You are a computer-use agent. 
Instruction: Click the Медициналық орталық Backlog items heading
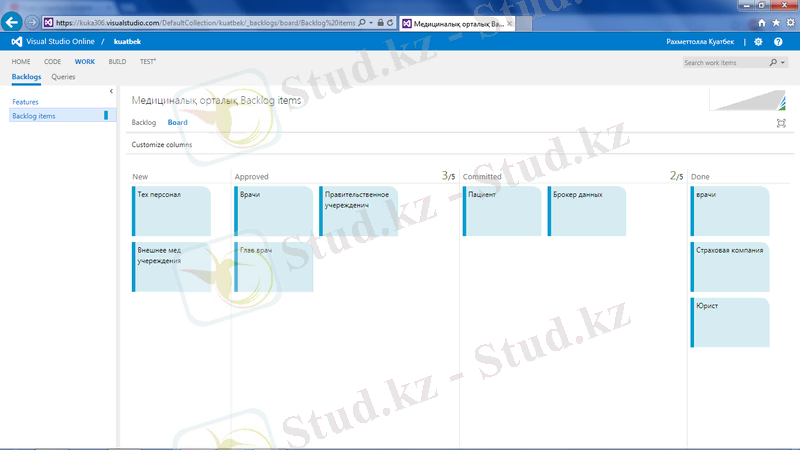click(216, 101)
